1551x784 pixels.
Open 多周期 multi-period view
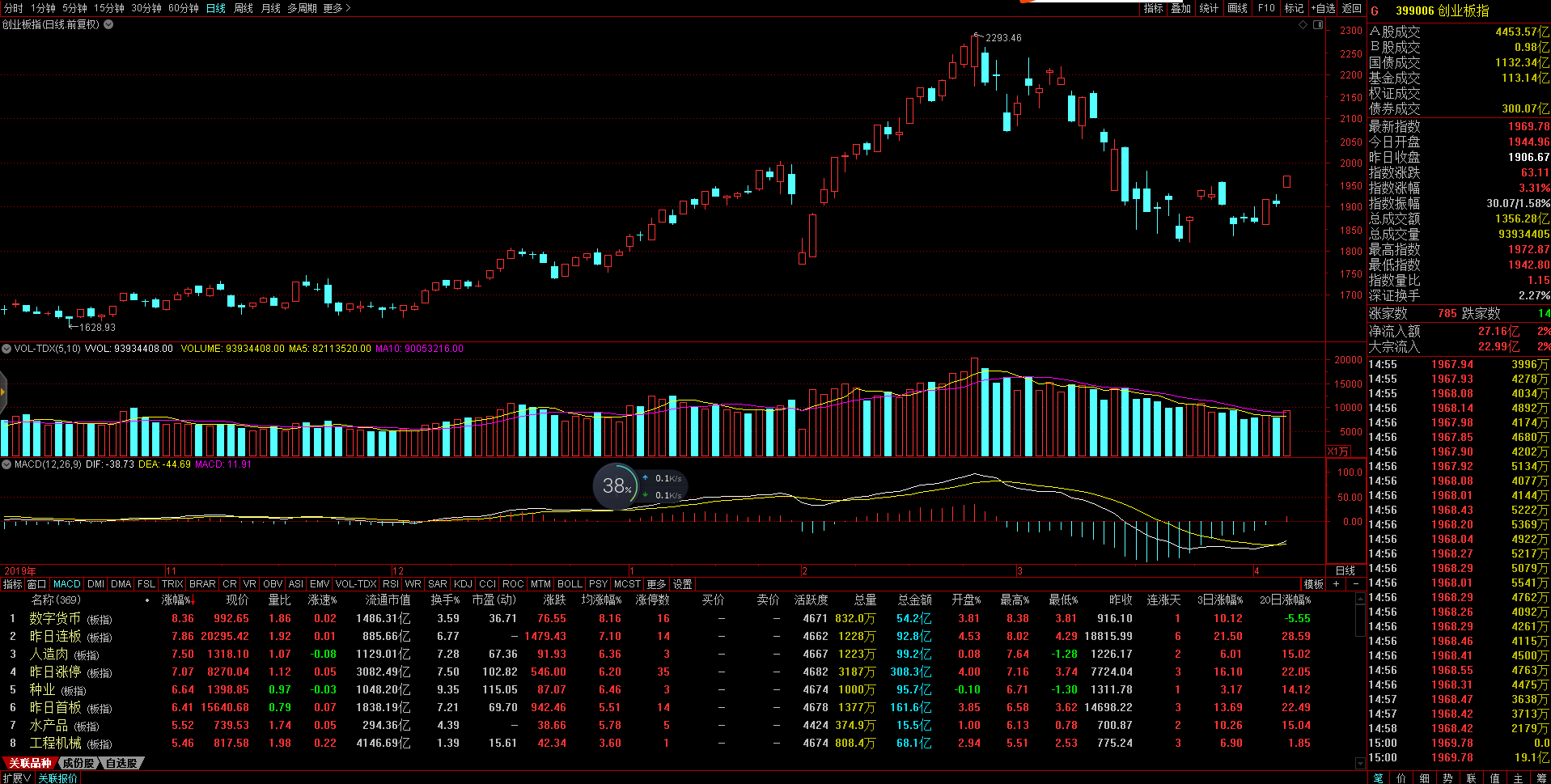(302, 8)
